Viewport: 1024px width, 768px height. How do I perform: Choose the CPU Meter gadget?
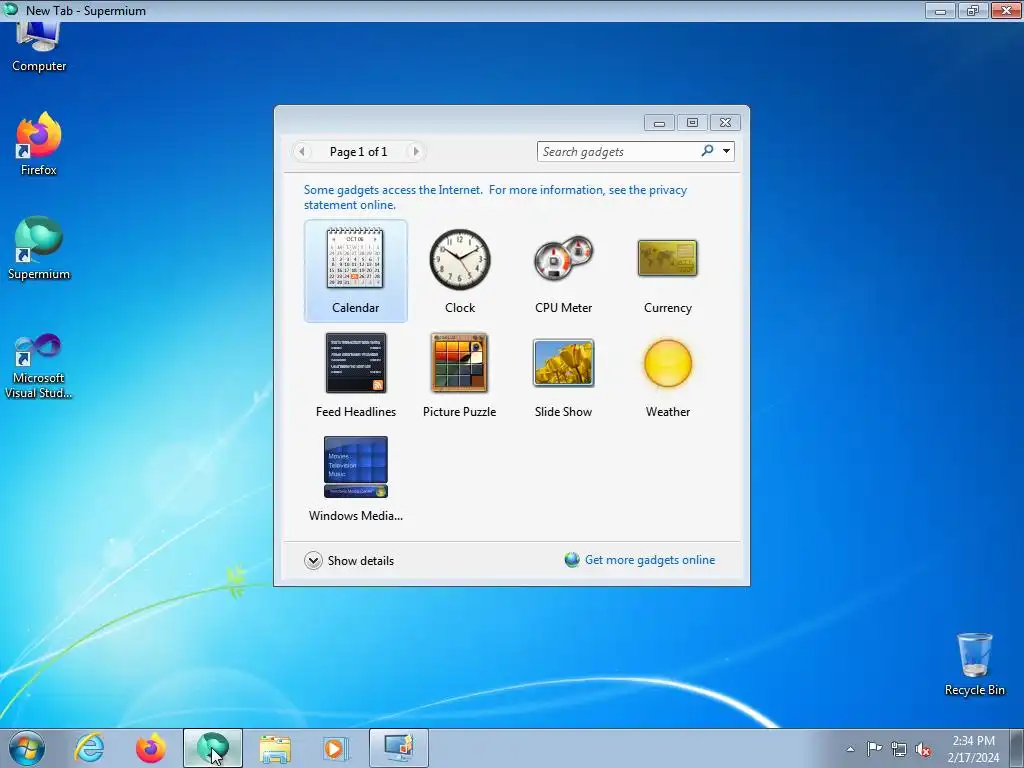(564, 270)
